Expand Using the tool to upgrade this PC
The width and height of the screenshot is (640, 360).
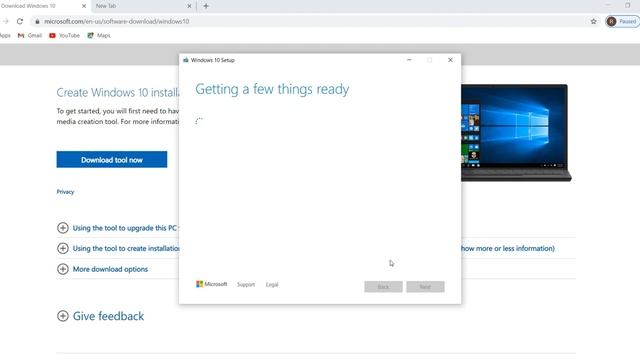pos(118,228)
